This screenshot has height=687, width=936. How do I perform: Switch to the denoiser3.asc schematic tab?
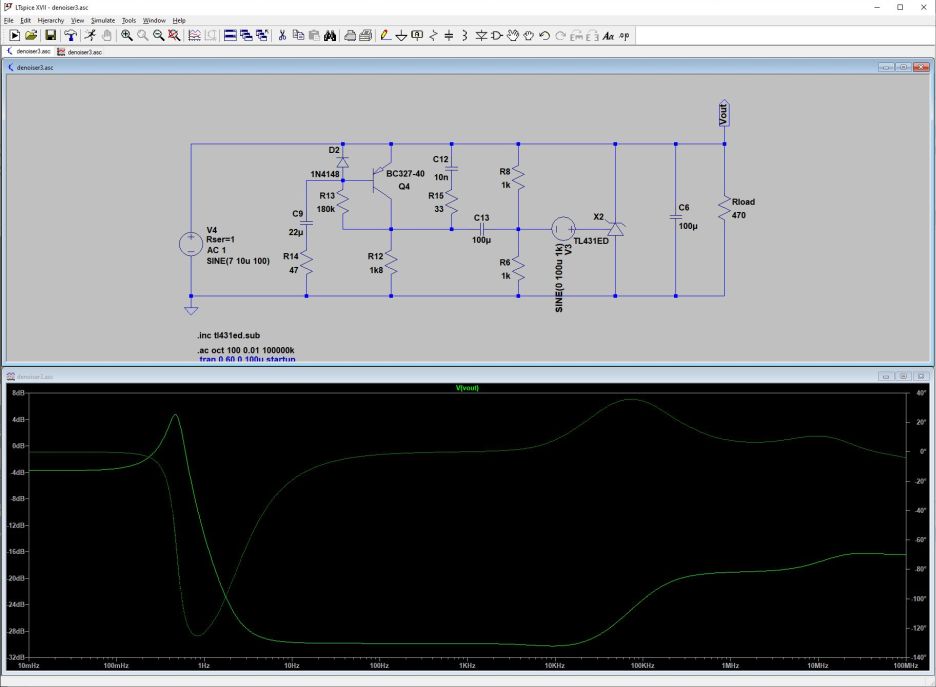pyautogui.click(x=29, y=51)
